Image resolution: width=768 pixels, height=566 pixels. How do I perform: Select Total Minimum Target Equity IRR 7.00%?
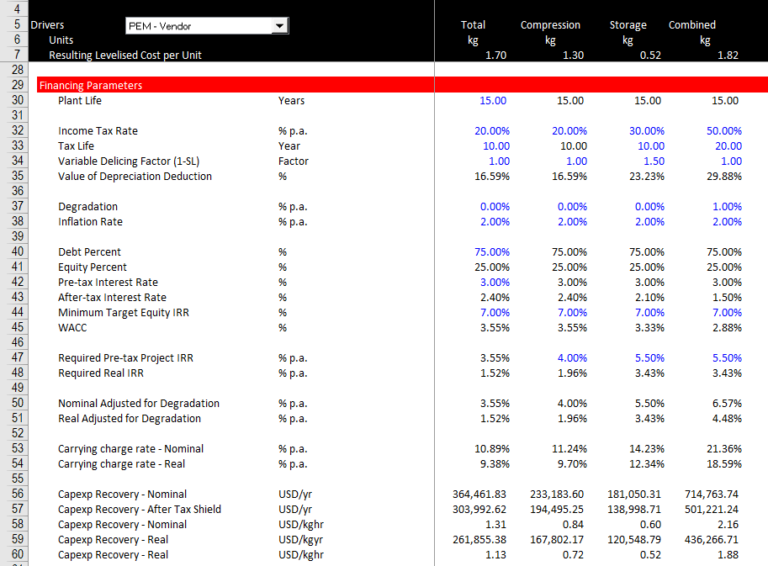pos(495,312)
